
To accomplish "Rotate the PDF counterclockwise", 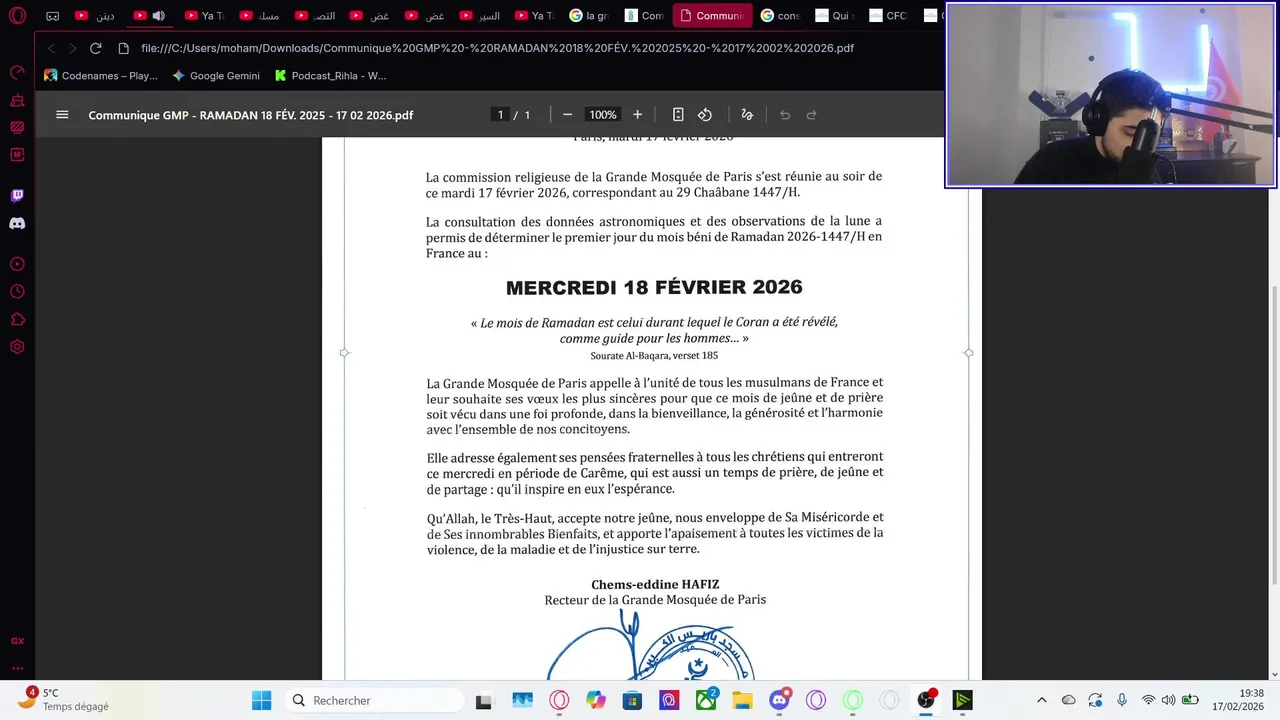I will 705,115.
